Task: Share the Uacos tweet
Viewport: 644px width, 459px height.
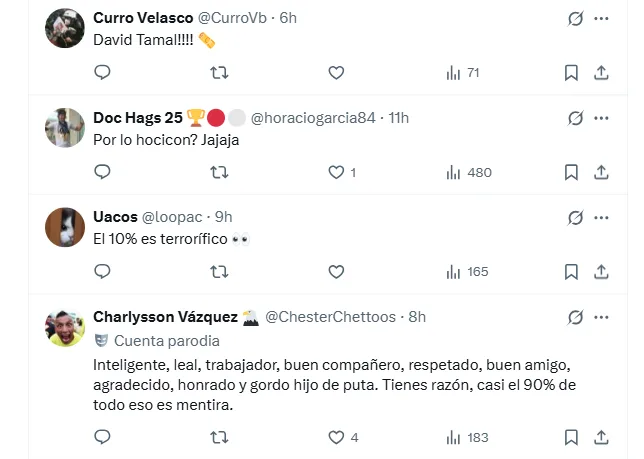Action: click(601, 271)
